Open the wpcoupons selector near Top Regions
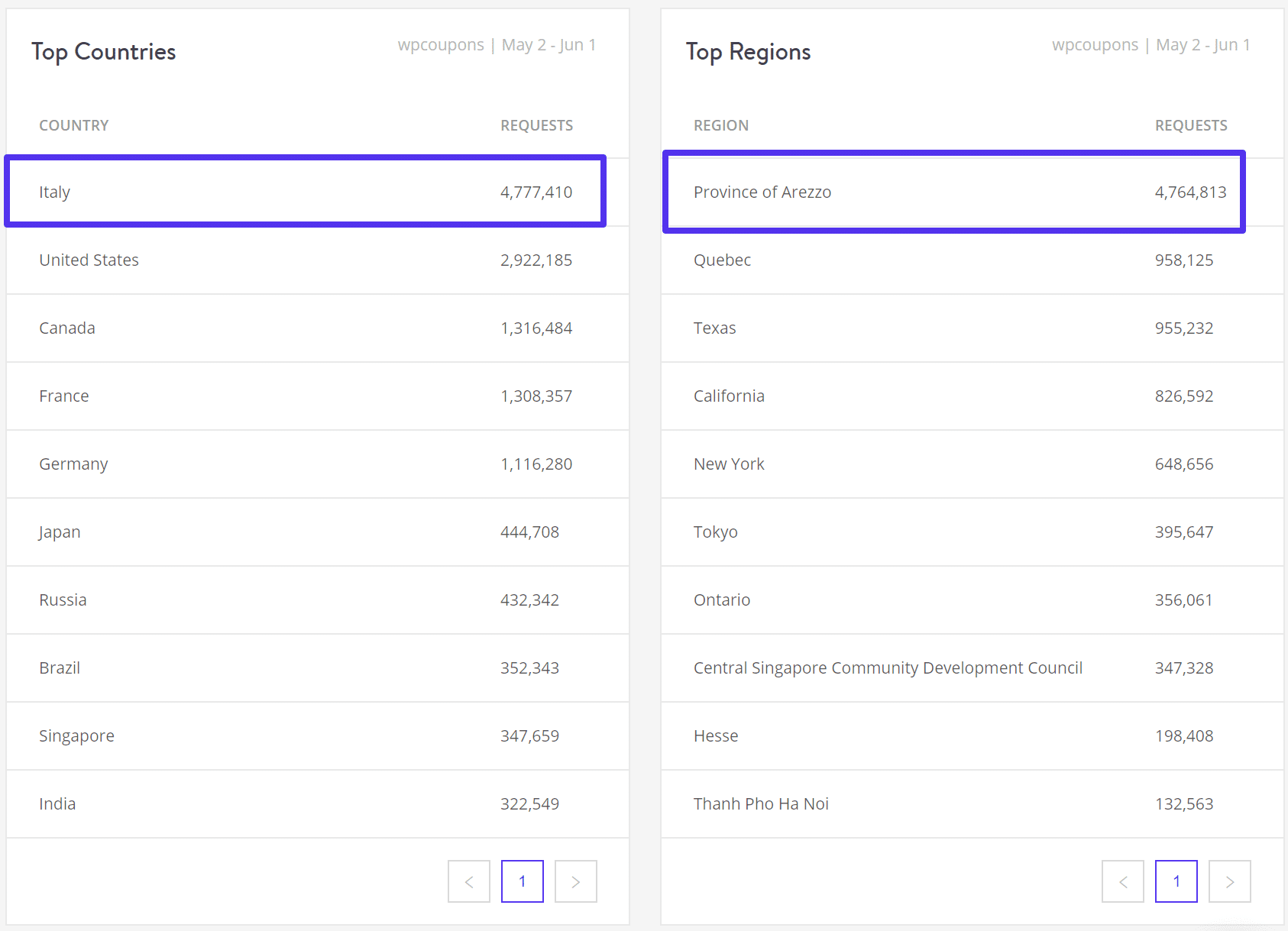 (1095, 44)
